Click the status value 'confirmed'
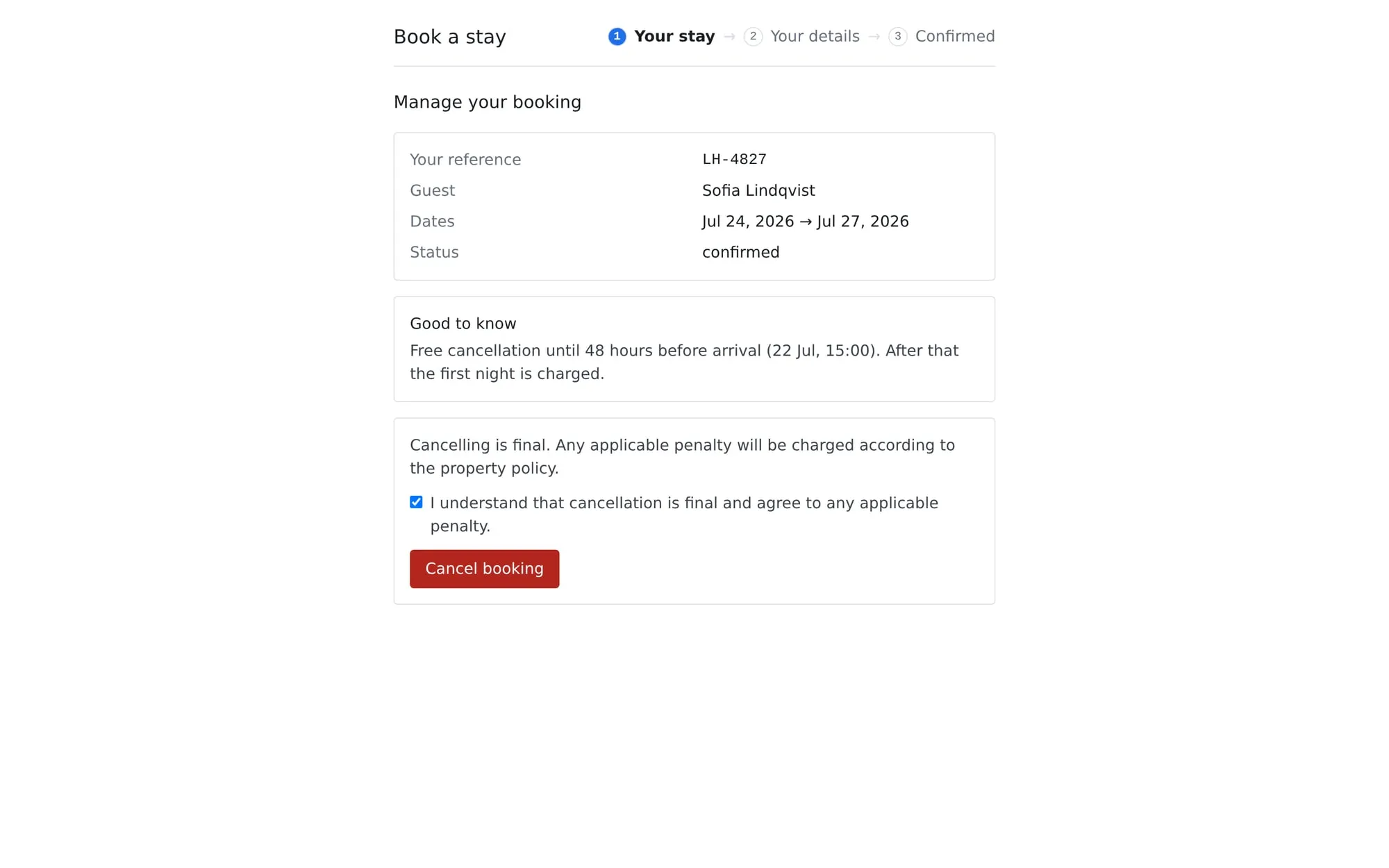The height and width of the screenshot is (868, 1389). pyautogui.click(x=740, y=252)
